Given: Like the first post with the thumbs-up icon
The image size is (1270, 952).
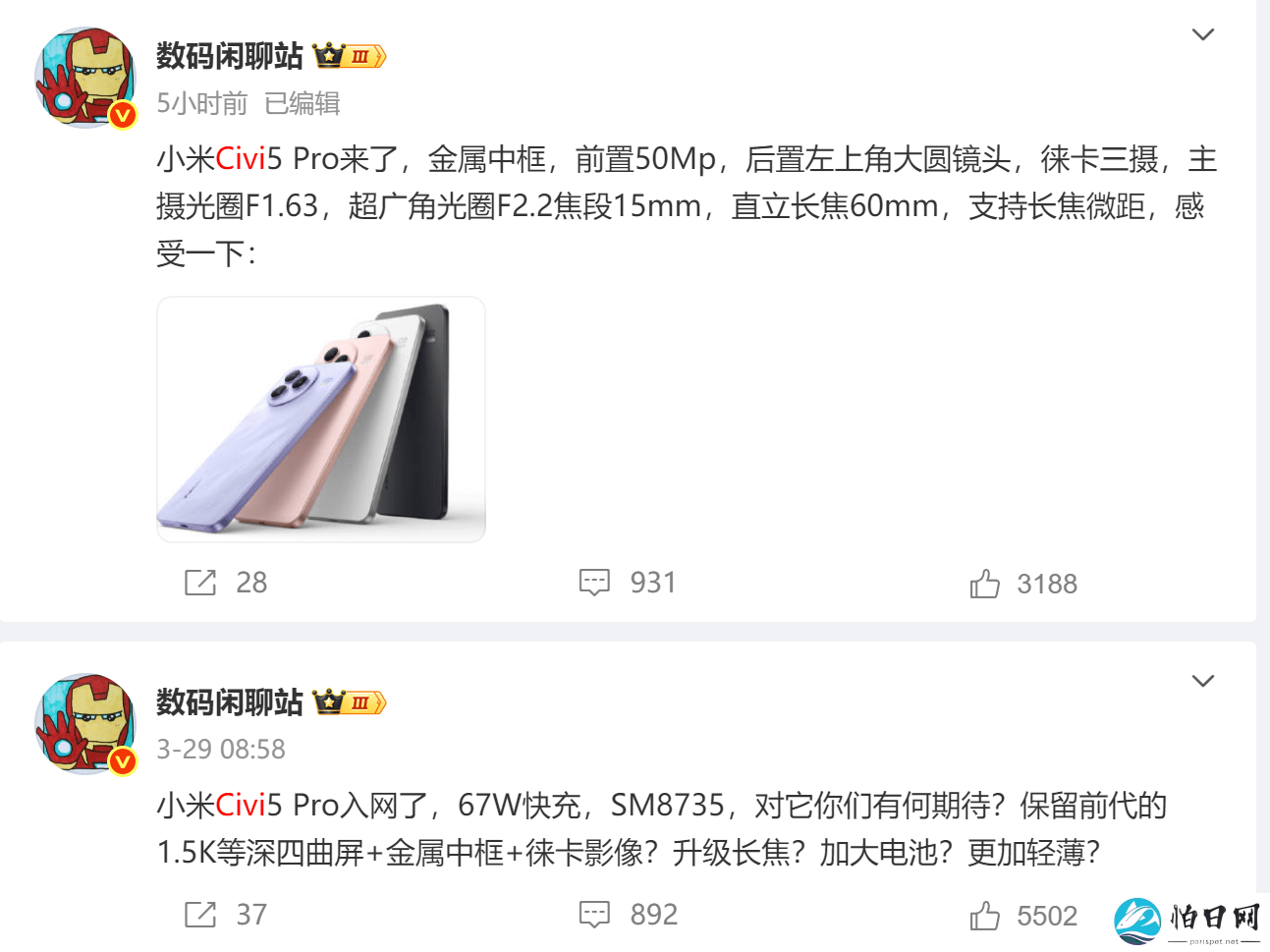Looking at the screenshot, I should coord(984,584).
